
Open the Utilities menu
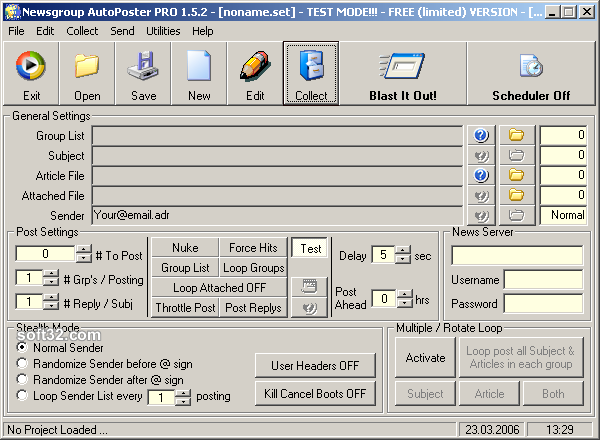click(x=163, y=31)
